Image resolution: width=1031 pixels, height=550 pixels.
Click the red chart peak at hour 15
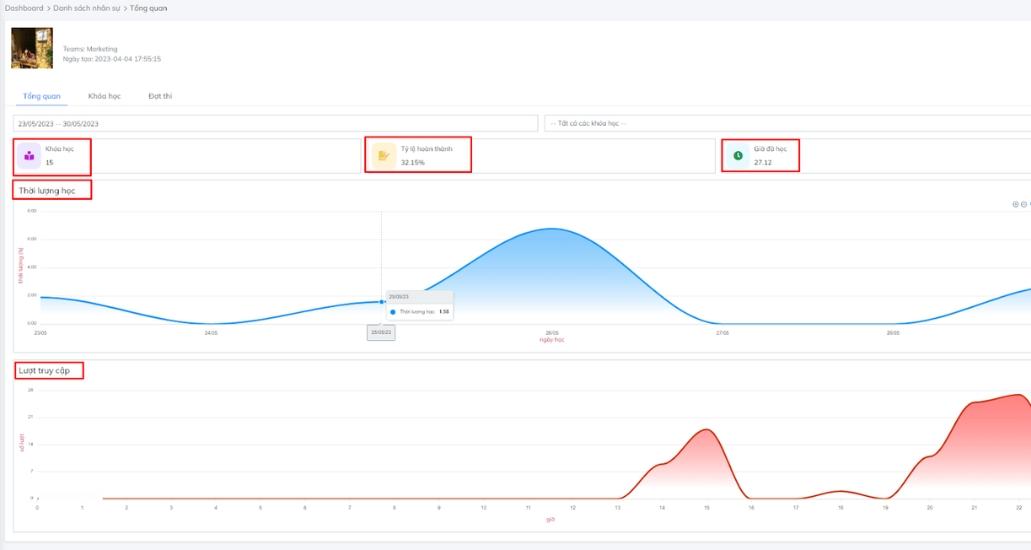(x=707, y=430)
